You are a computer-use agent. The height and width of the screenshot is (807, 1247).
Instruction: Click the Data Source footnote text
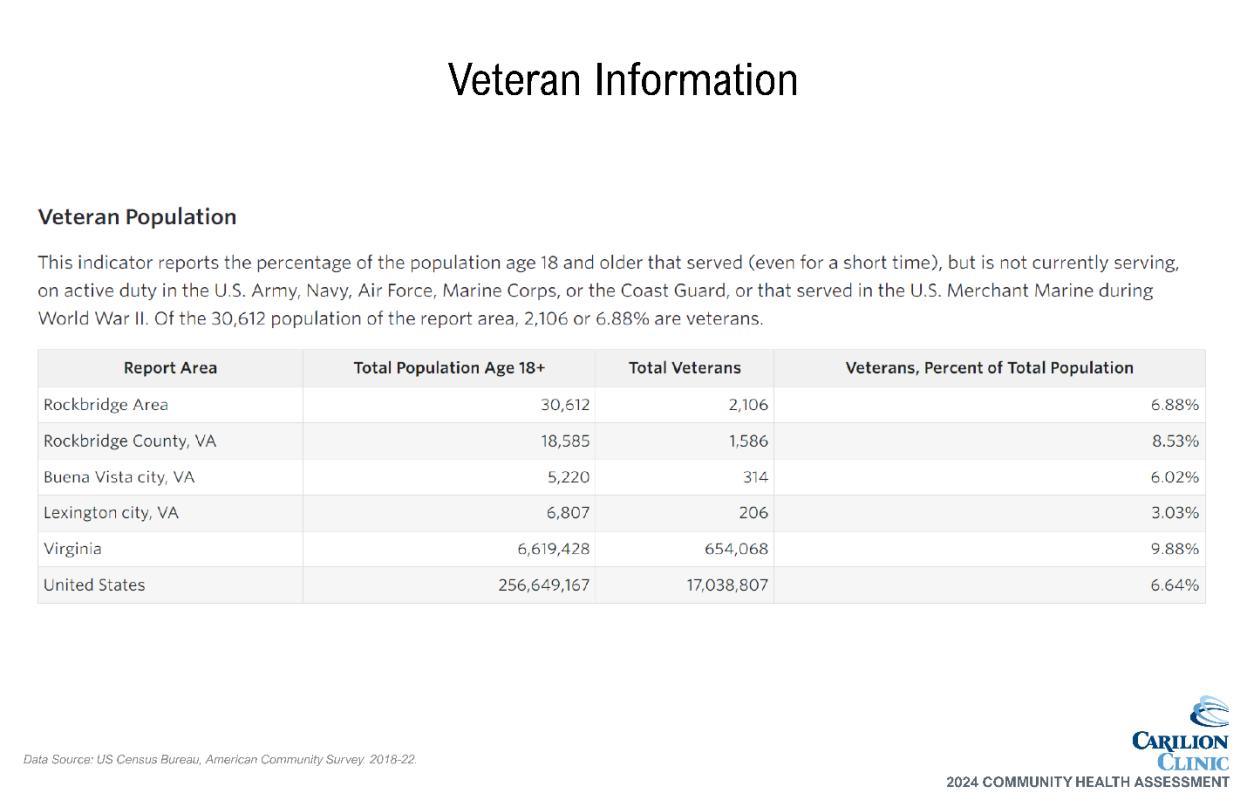(220, 760)
